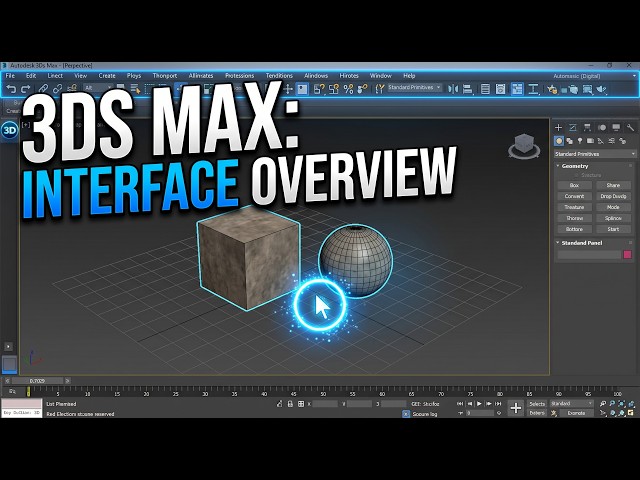The height and width of the screenshot is (480, 640).
Task: Open the Standard Primitives dropdown in main toolbar
Action: tap(414, 87)
